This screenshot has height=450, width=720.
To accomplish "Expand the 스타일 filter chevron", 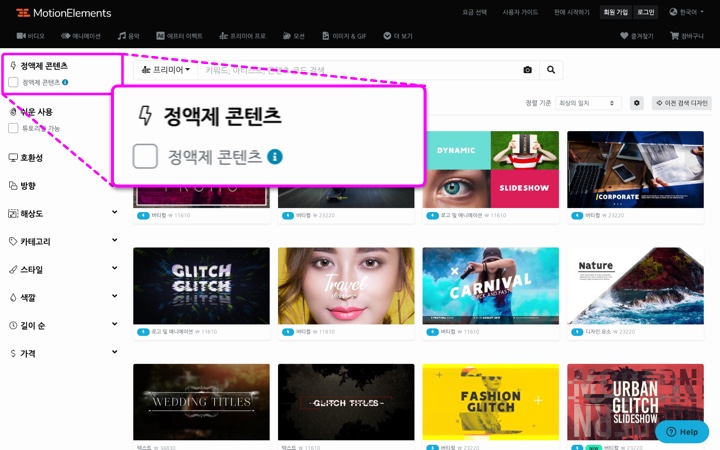I will tap(114, 268).
